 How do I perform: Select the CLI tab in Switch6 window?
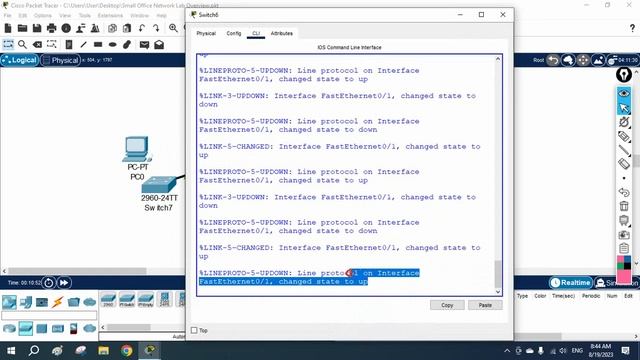256,33
